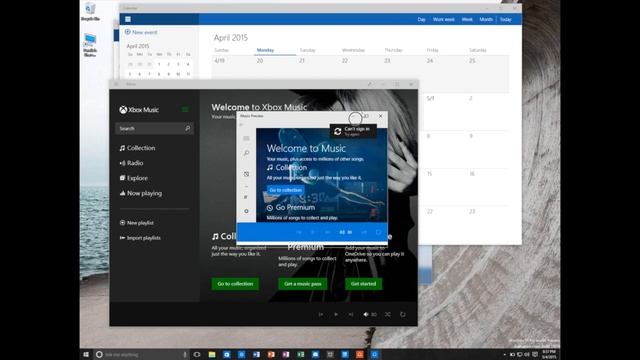
Task: Create New playlist in Xbox Music
Action: tap(137, 223)
